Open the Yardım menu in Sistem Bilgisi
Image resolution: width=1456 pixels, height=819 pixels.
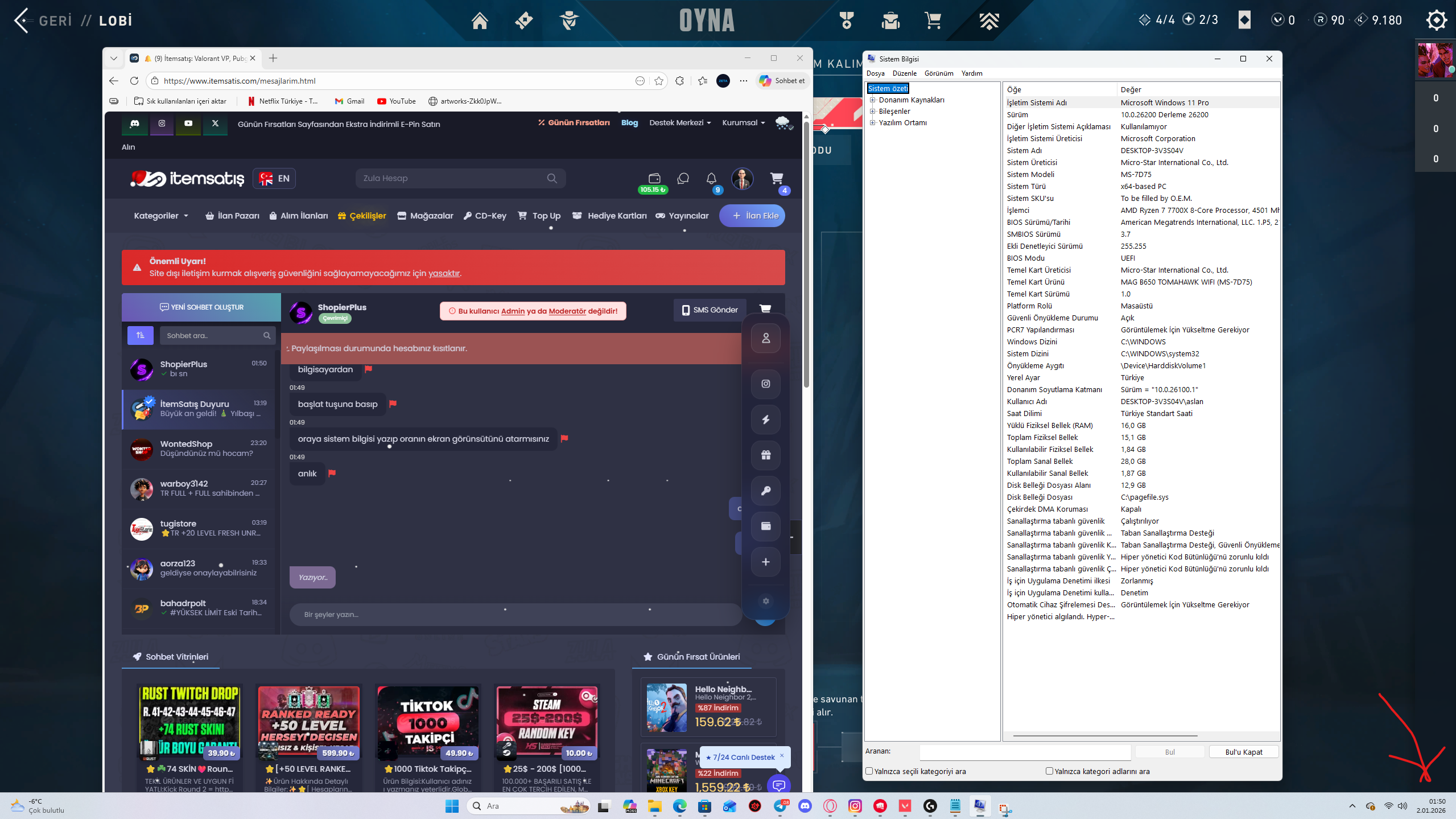(972, 73)
